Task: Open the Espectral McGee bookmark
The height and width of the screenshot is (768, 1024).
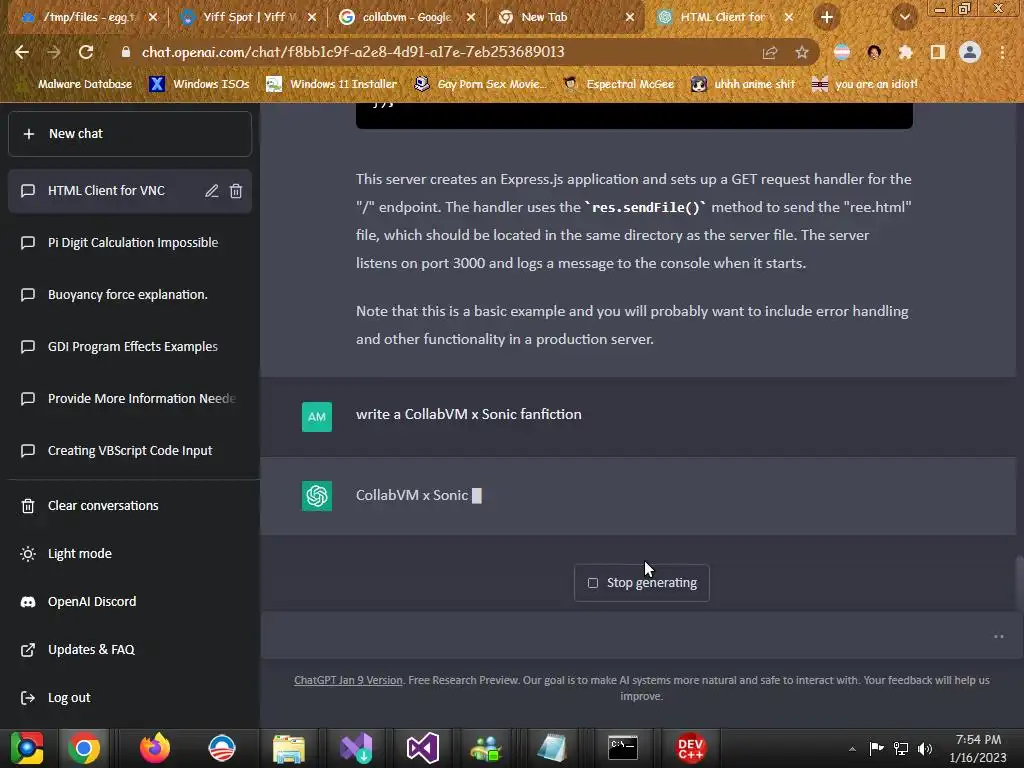Action: [x=618, y=84]
